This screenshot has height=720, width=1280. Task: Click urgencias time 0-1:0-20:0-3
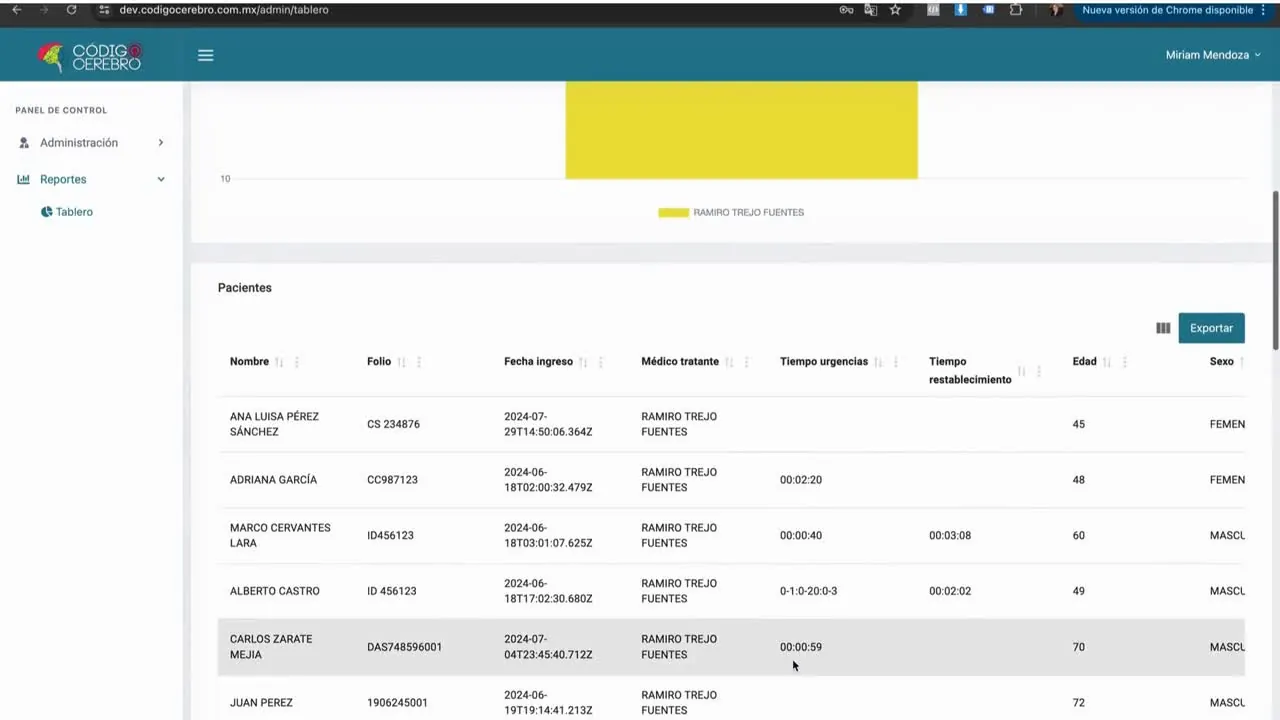(808, 591)
